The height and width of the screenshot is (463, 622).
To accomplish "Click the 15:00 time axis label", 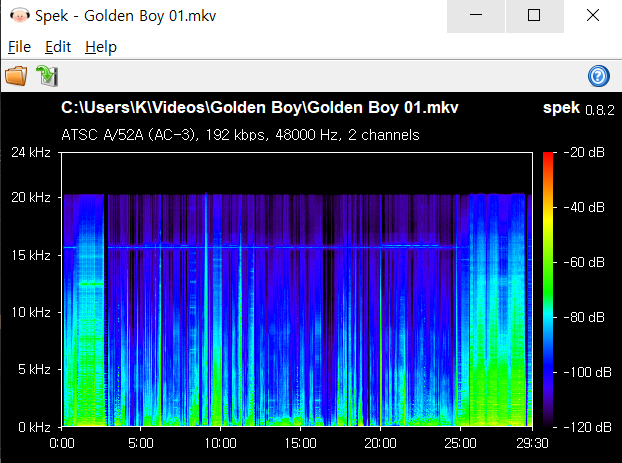I will [300, 443].
